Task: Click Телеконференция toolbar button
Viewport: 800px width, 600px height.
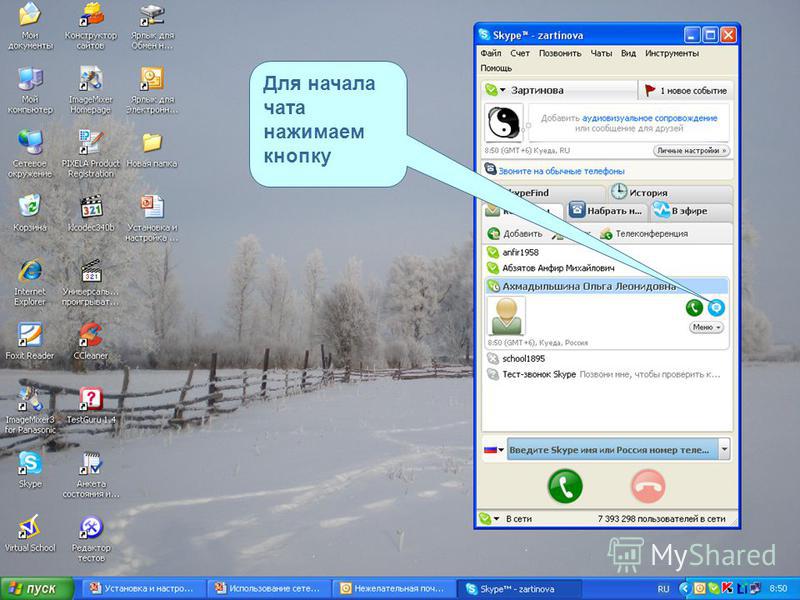Action: coord(644,234)
